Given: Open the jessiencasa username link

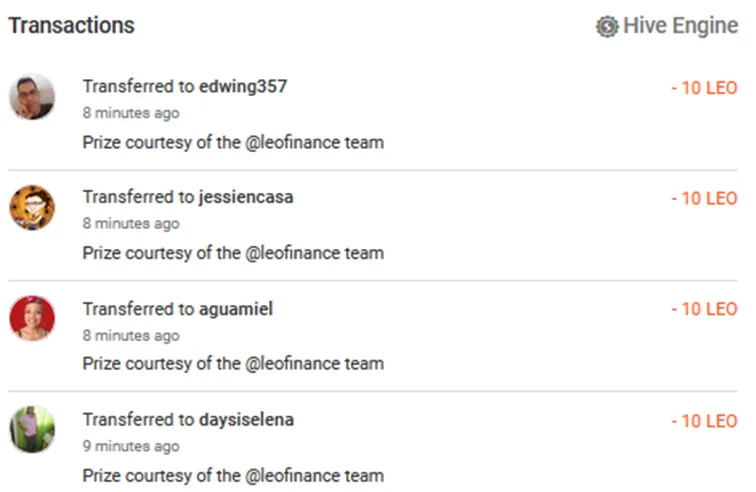Looking at the screenshot, I should (x=246, y=197).
